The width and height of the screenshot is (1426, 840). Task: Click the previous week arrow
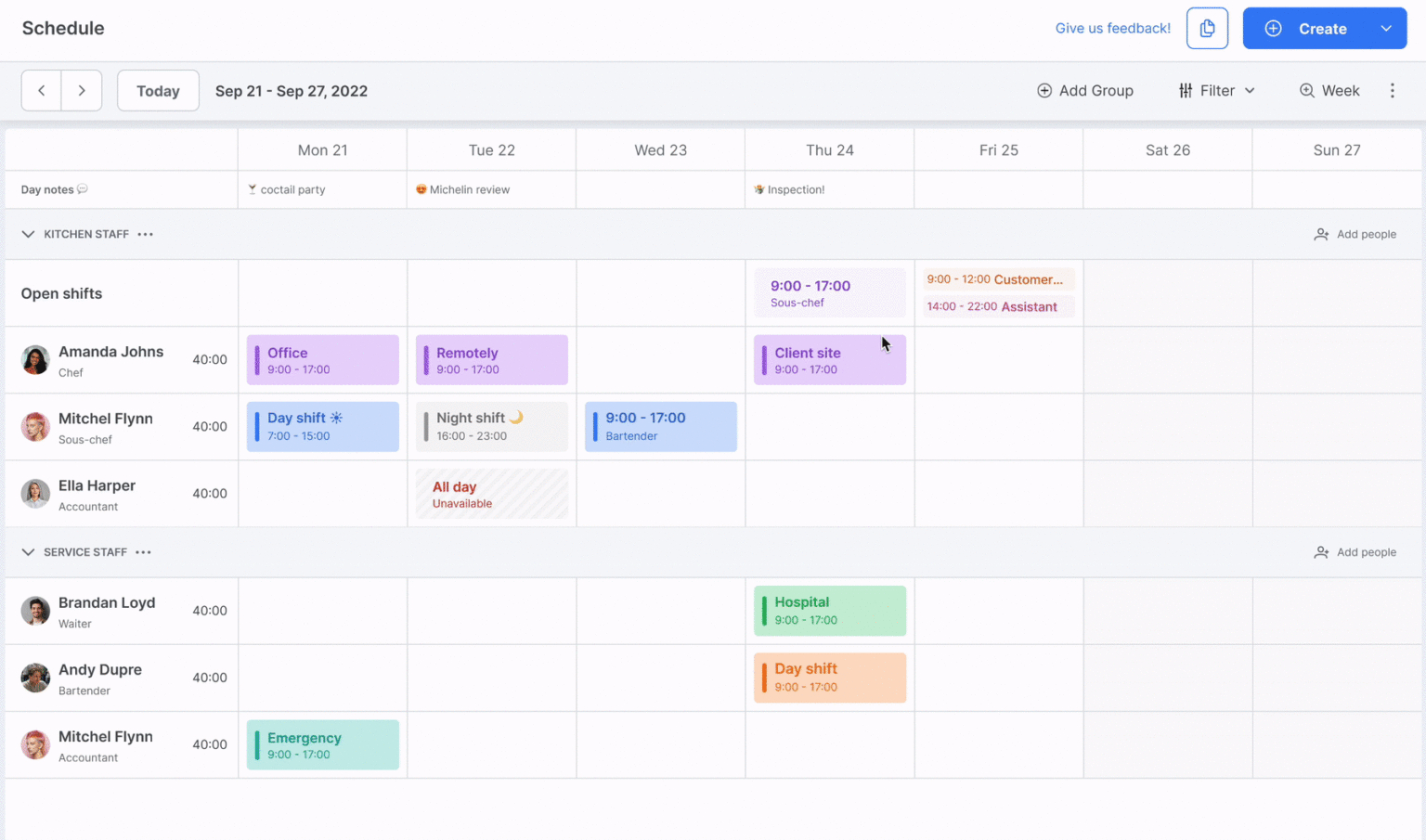pyautogui.click(x=41, y=90)
